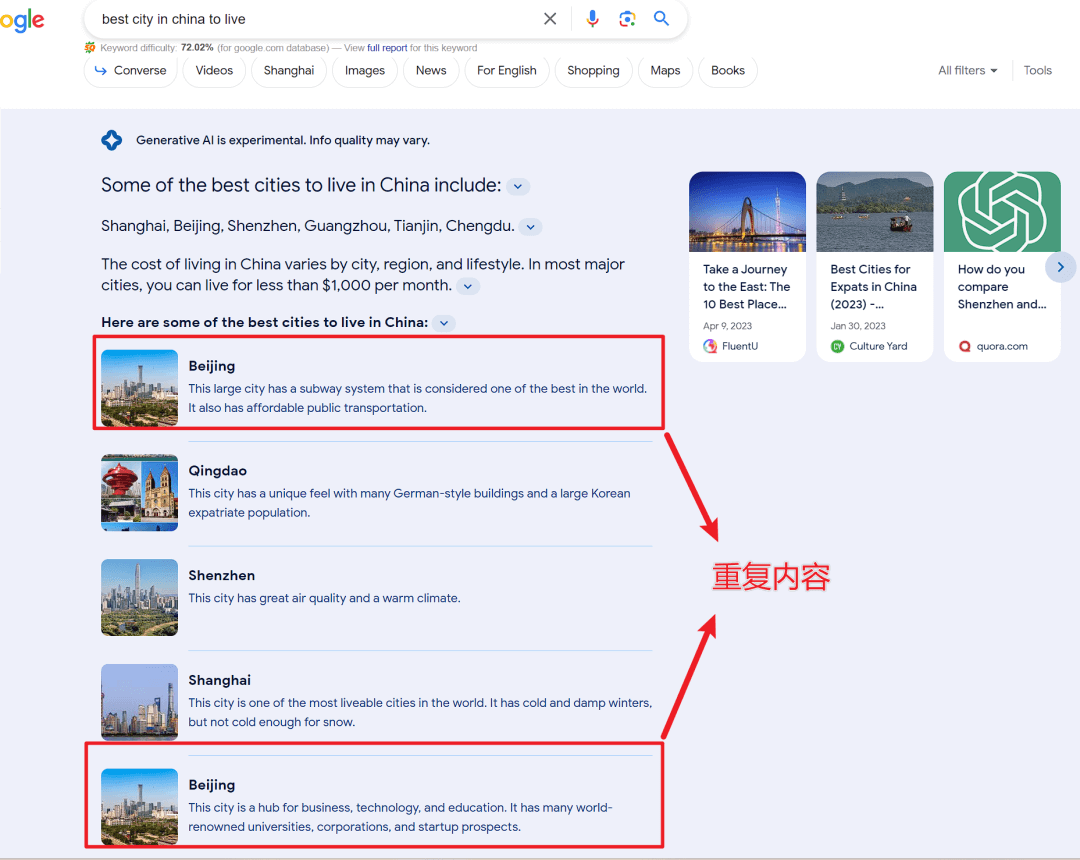This screenshot has width=1080, height=860.
Task: Switch to the Images tab
Action: [x=365, y=70]
